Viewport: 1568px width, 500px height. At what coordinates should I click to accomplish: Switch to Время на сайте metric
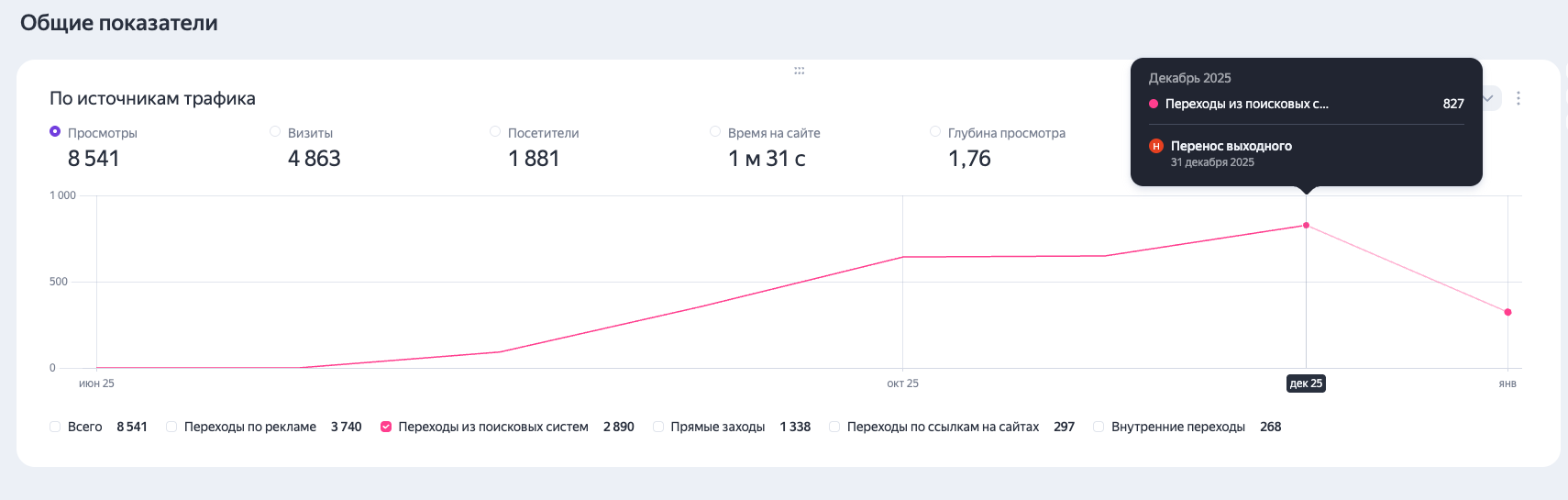click(x=715, y=132)
